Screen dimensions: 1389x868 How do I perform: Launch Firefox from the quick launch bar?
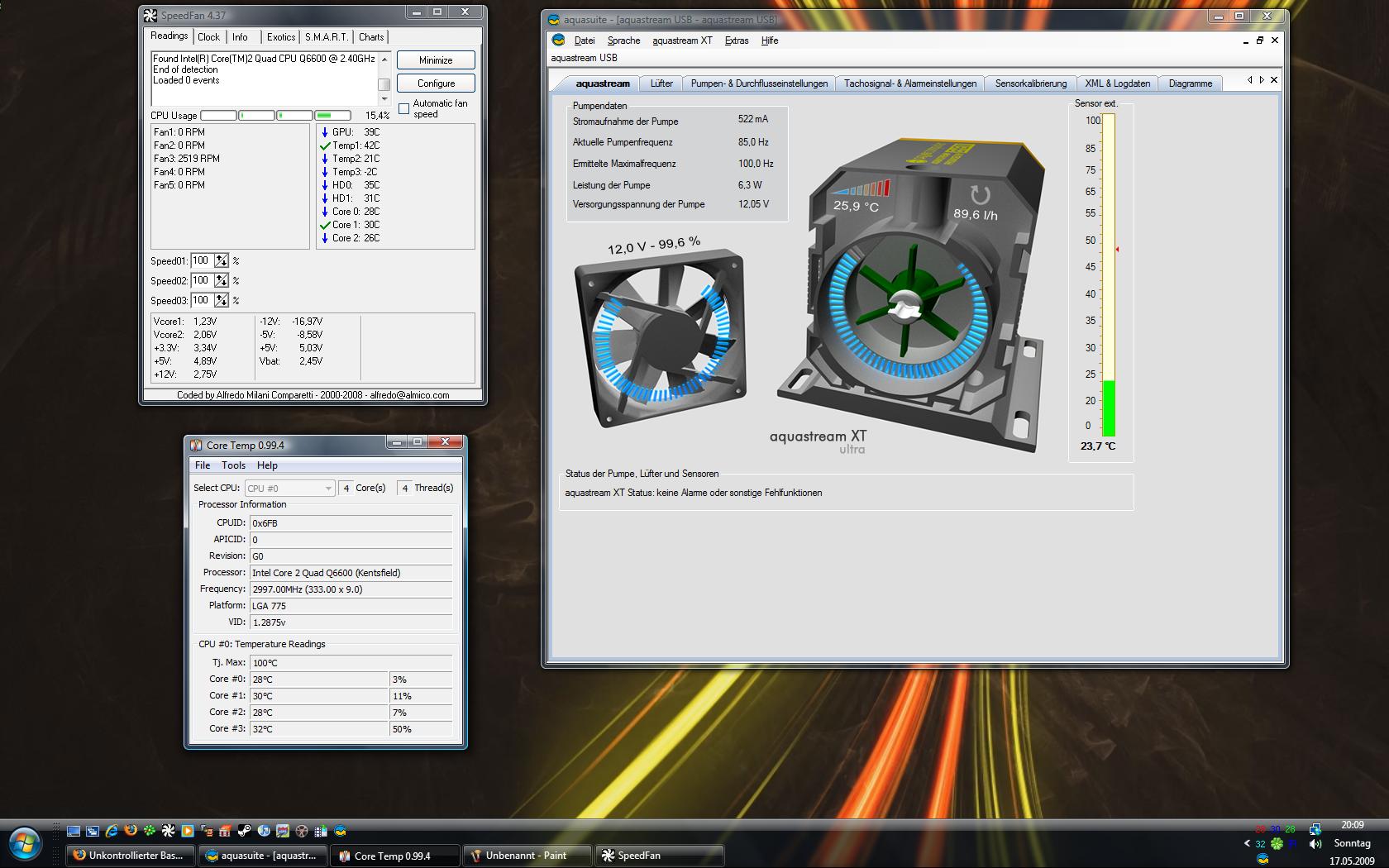point(131,831)
